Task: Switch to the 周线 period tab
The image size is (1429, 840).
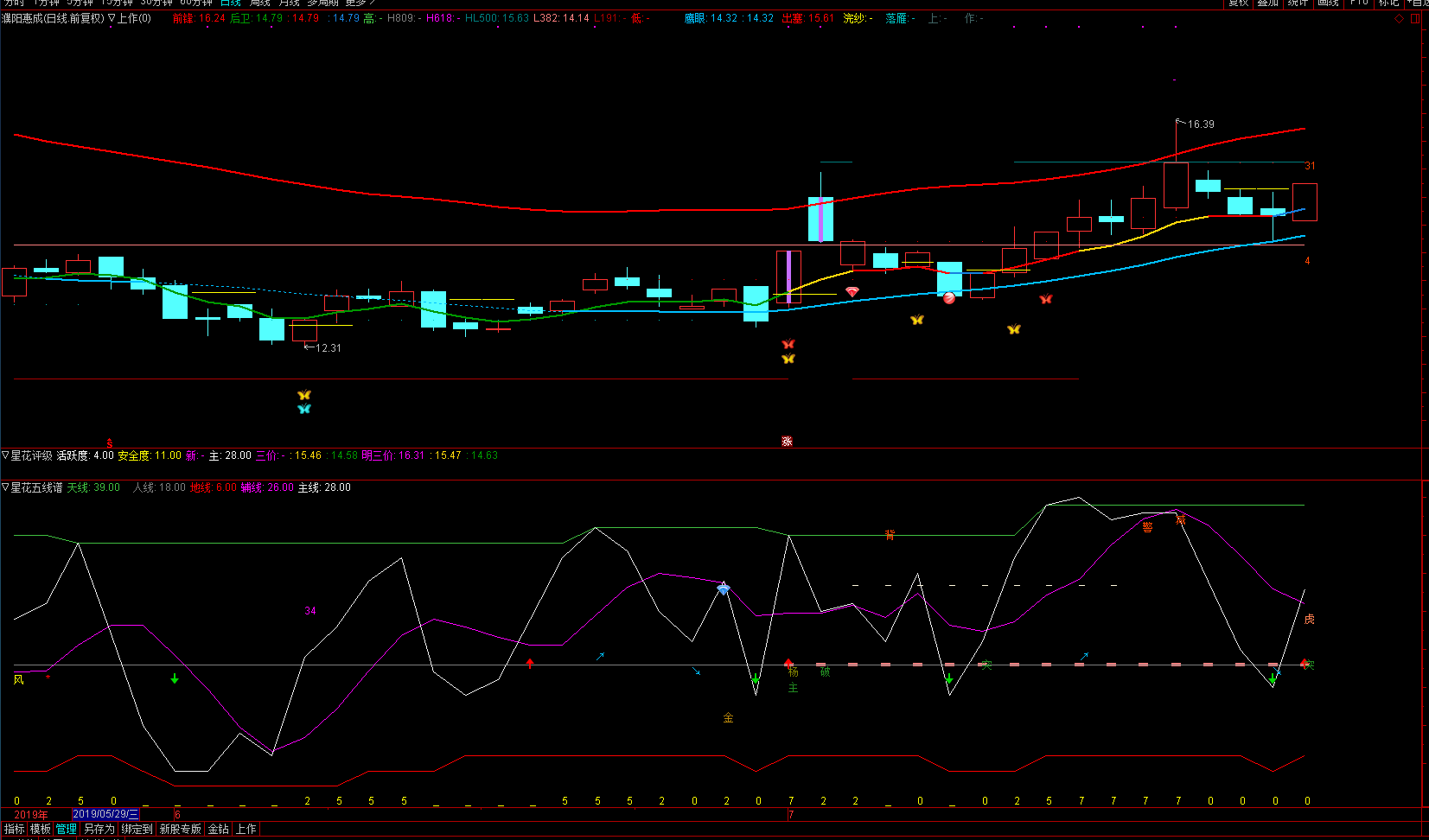Action: [x=260, y=3]
